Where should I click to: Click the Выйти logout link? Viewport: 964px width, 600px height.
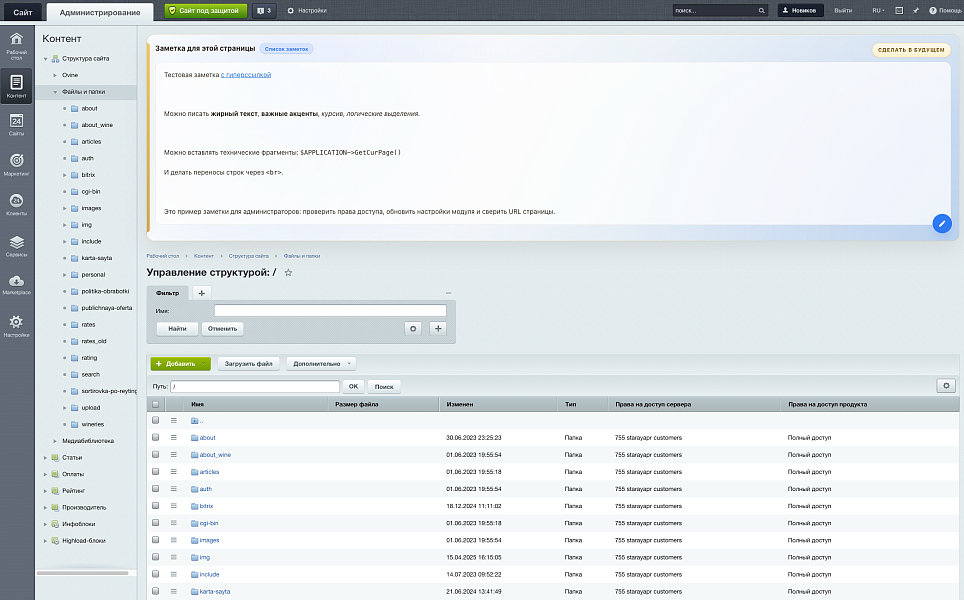(843, 10)
